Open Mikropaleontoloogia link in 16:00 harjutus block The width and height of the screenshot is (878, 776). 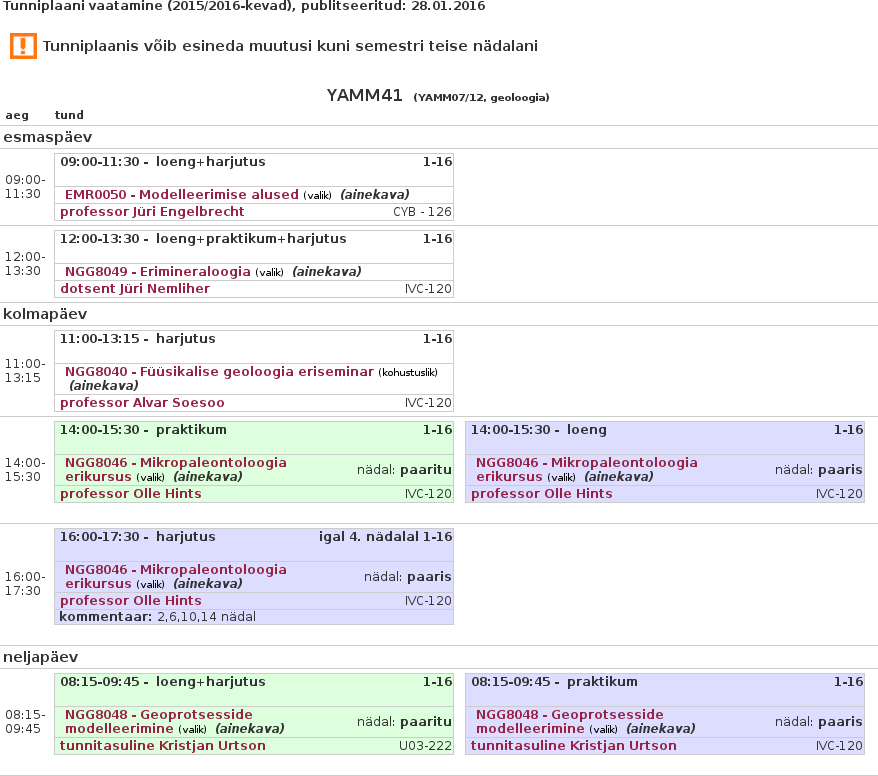pos(175,570)
